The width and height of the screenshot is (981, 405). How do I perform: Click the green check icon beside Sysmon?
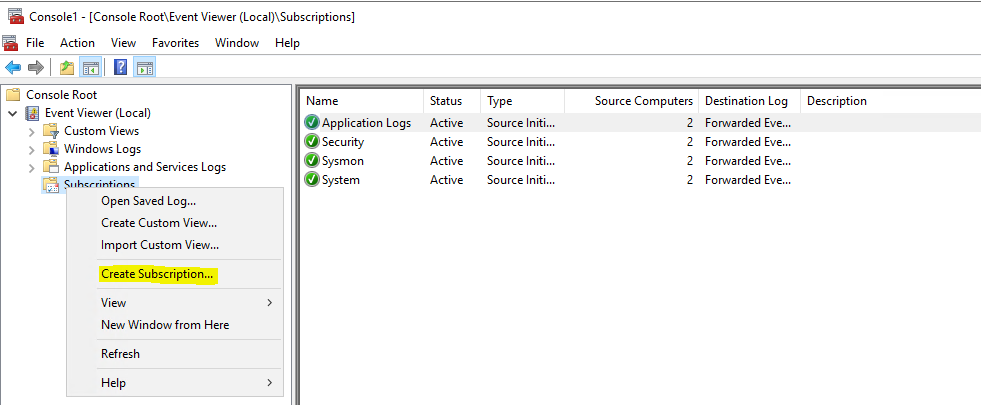coord(312,161)
